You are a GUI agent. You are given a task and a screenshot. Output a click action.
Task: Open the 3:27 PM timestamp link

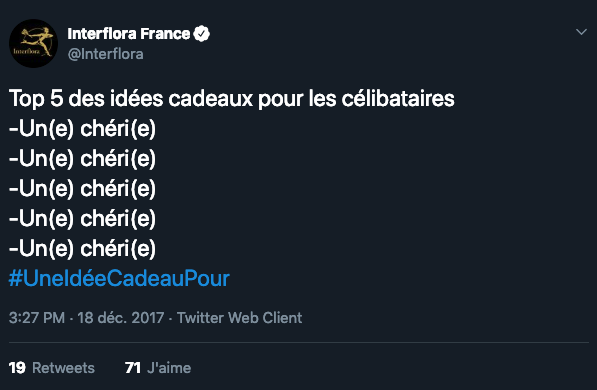tap(37, 318)
